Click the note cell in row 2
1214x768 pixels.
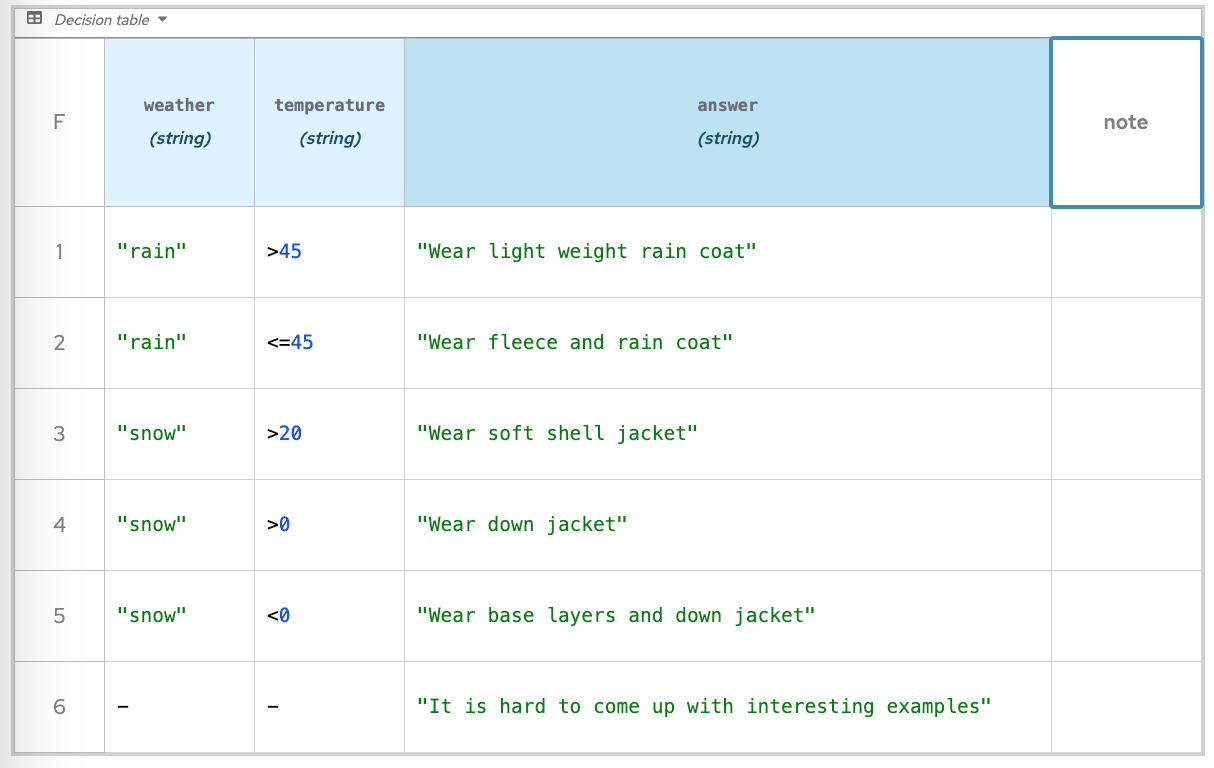[x=1125, y=343]
